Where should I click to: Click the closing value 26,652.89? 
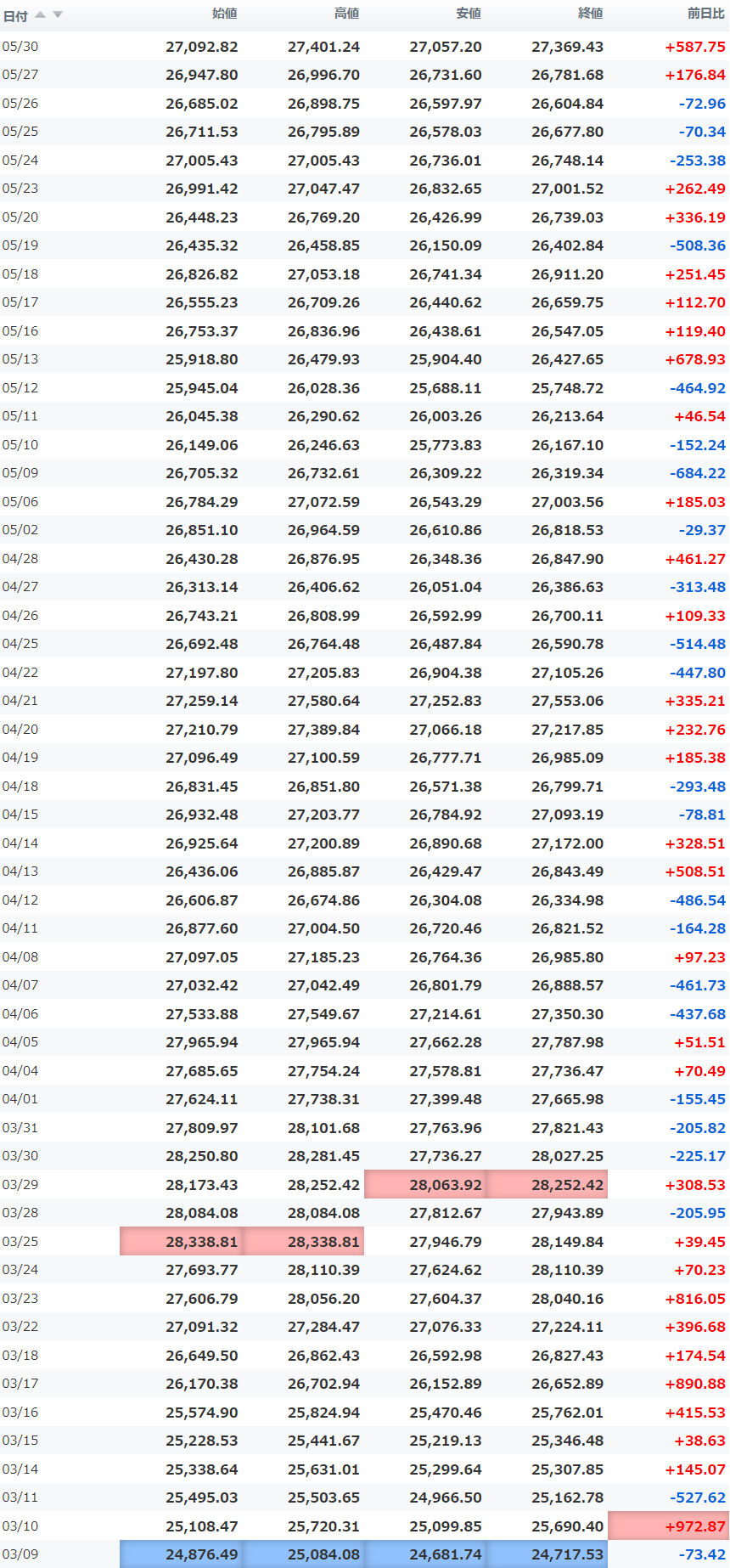click(x=568, y=1384)
